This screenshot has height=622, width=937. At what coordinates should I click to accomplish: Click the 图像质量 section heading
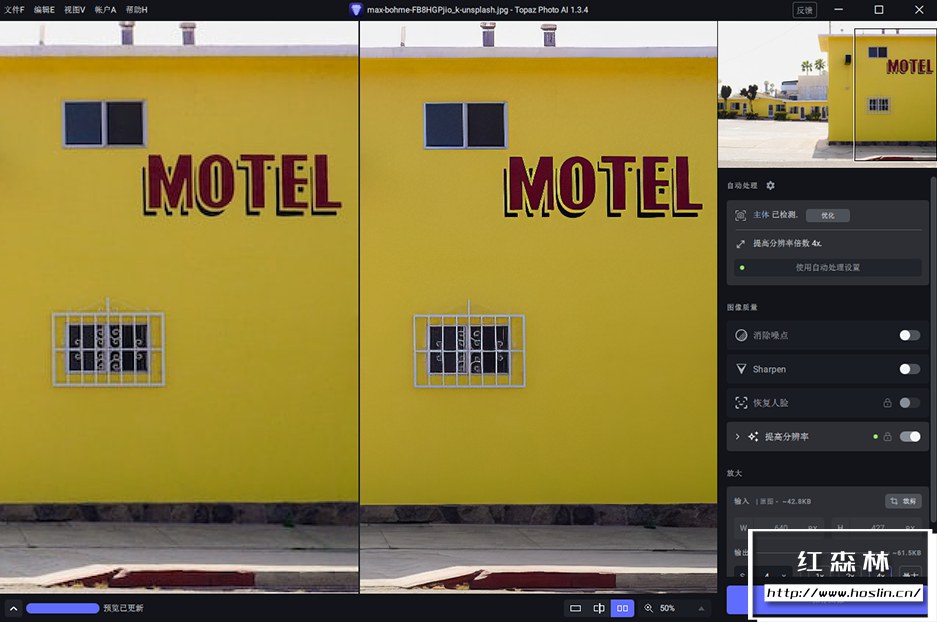coord(742,307)
